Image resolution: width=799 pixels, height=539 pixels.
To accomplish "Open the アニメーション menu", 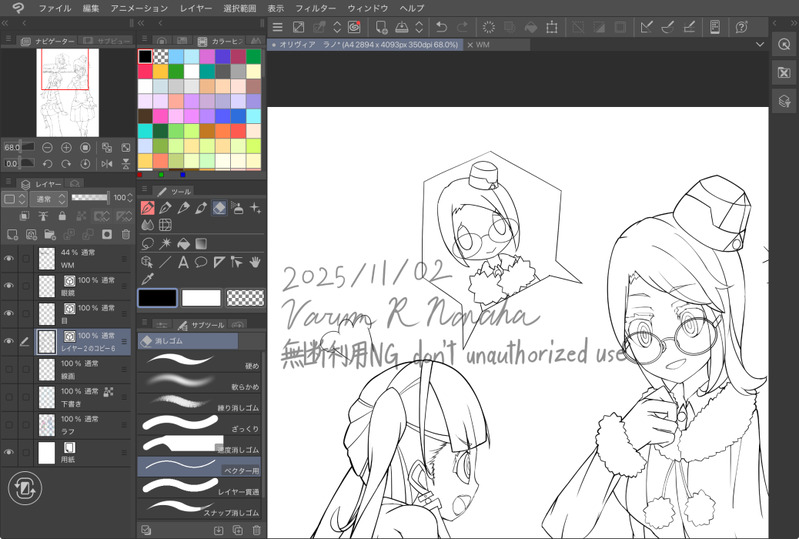I will tap(139, 8).
